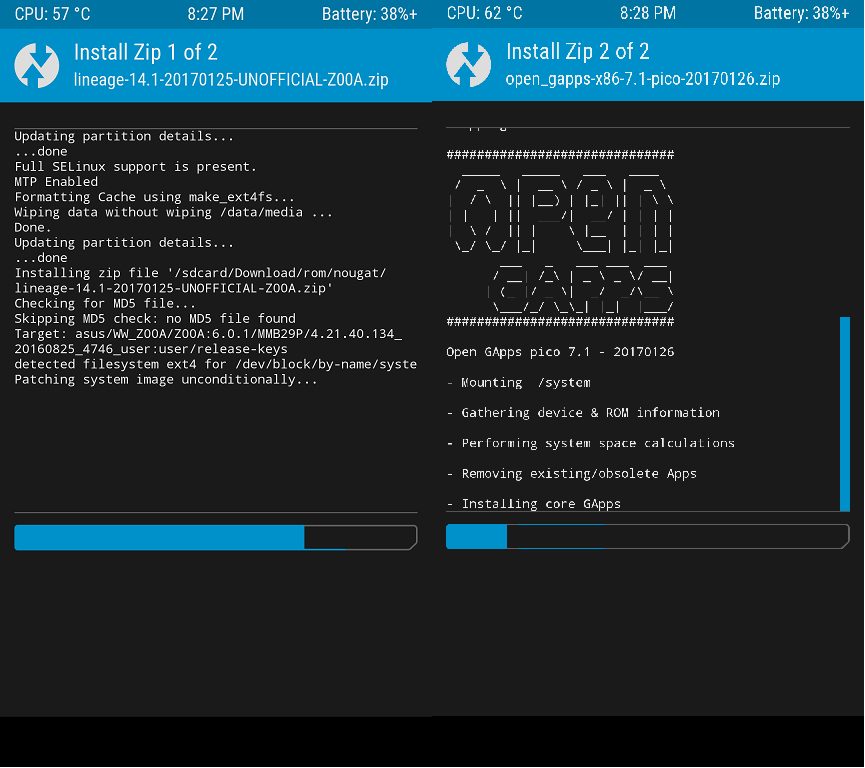Image resolution: width=865 pixels, height=768 pixels.
Task: Click 'Target: asus/WW_Z00A' log line
Action: click(x=209, y=342)
